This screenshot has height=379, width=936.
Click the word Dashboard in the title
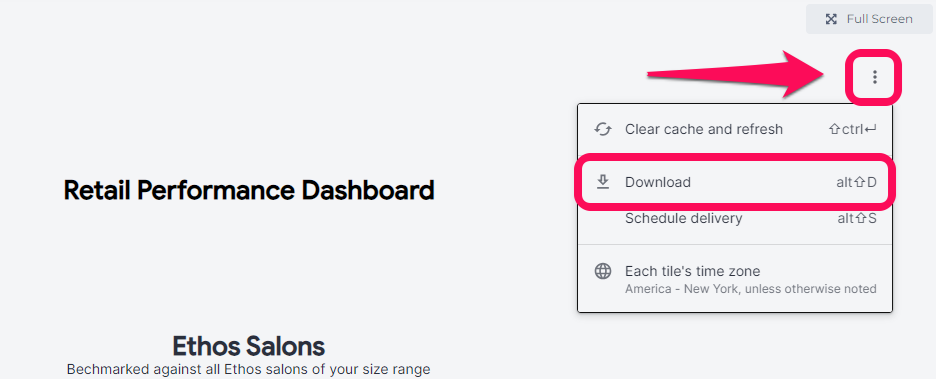tap(368, 191)
